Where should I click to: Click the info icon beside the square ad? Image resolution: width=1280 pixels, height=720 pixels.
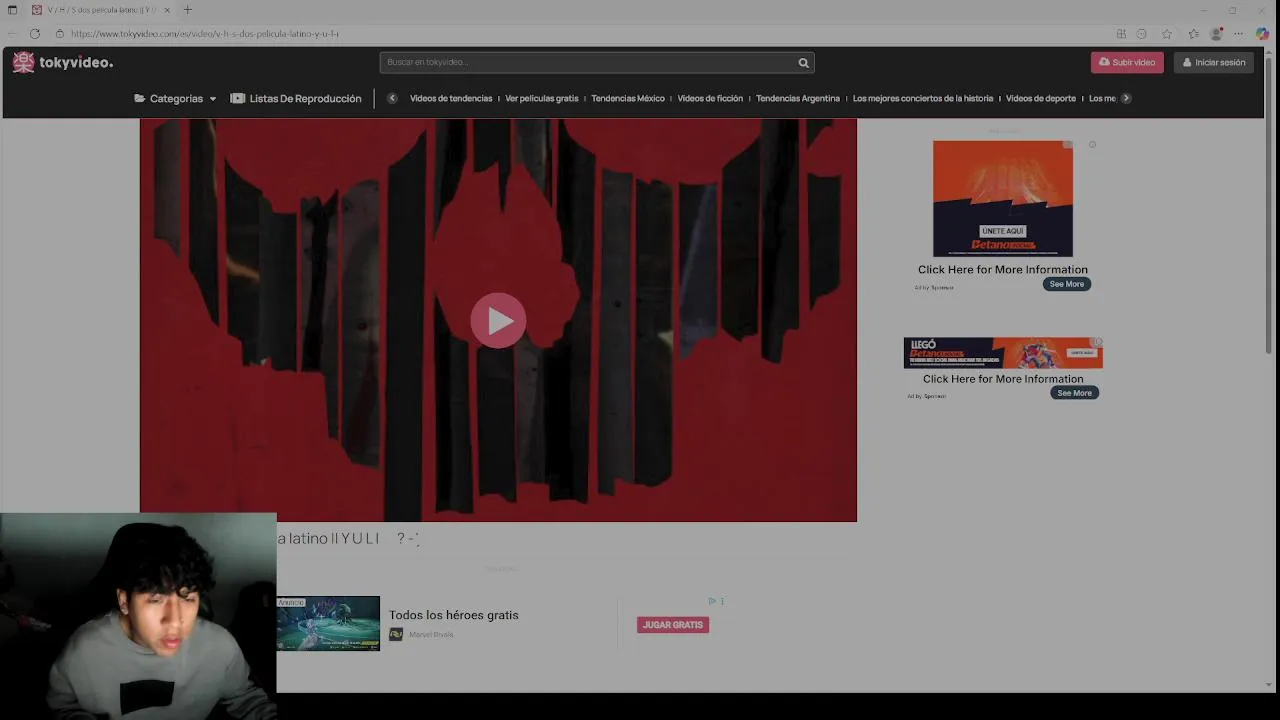(x=1092, y=145)
